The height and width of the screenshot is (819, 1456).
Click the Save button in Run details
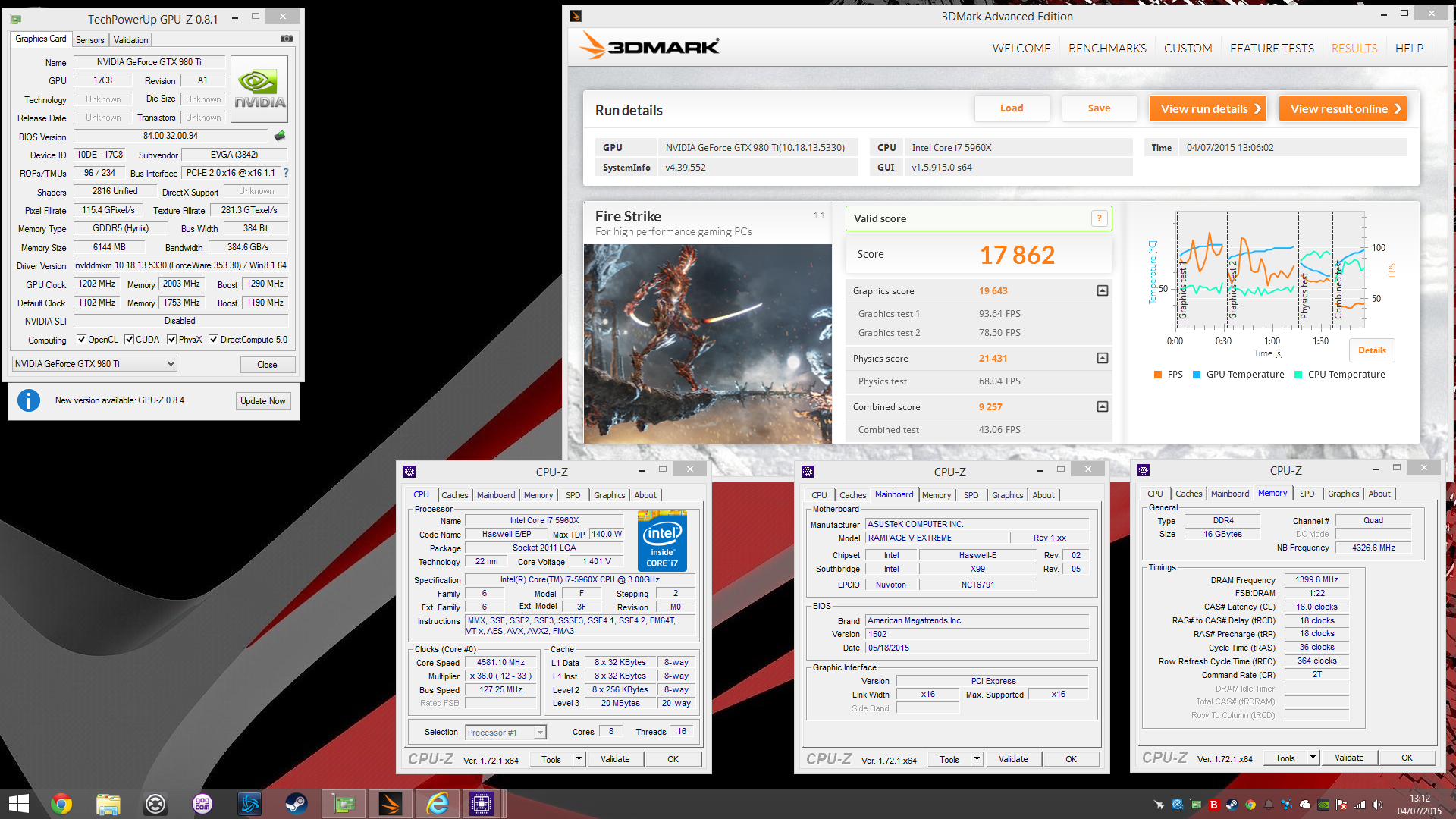pyautogui.click(x=1099, y=108)
